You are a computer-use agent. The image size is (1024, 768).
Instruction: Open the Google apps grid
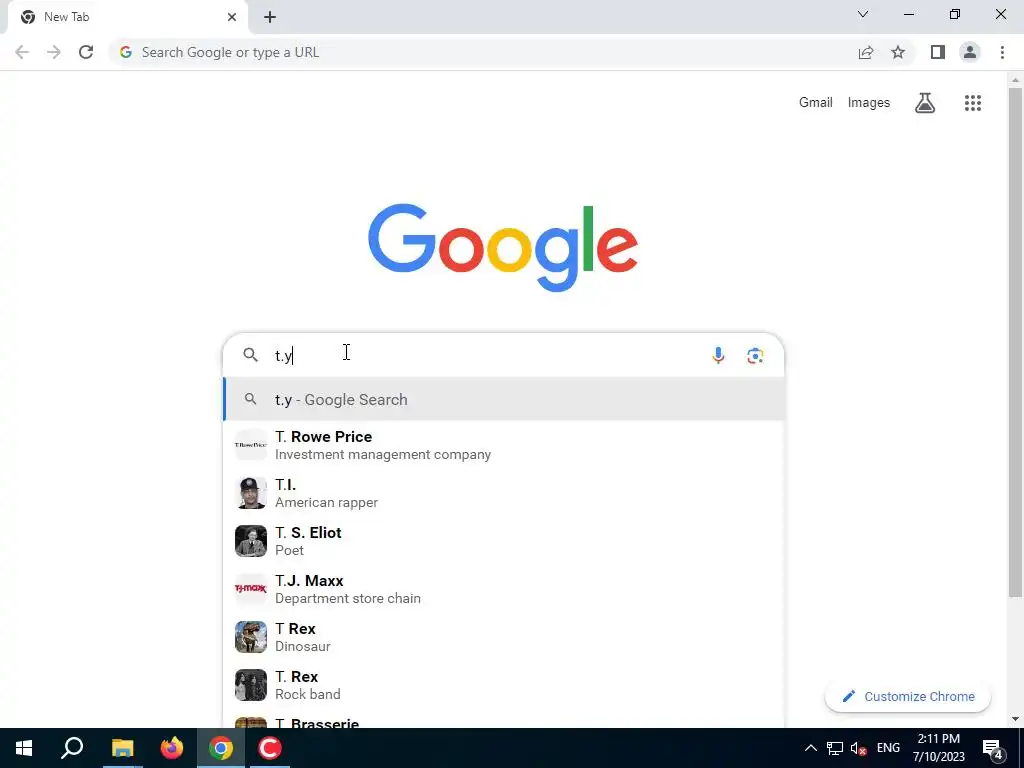pos(972,103)
